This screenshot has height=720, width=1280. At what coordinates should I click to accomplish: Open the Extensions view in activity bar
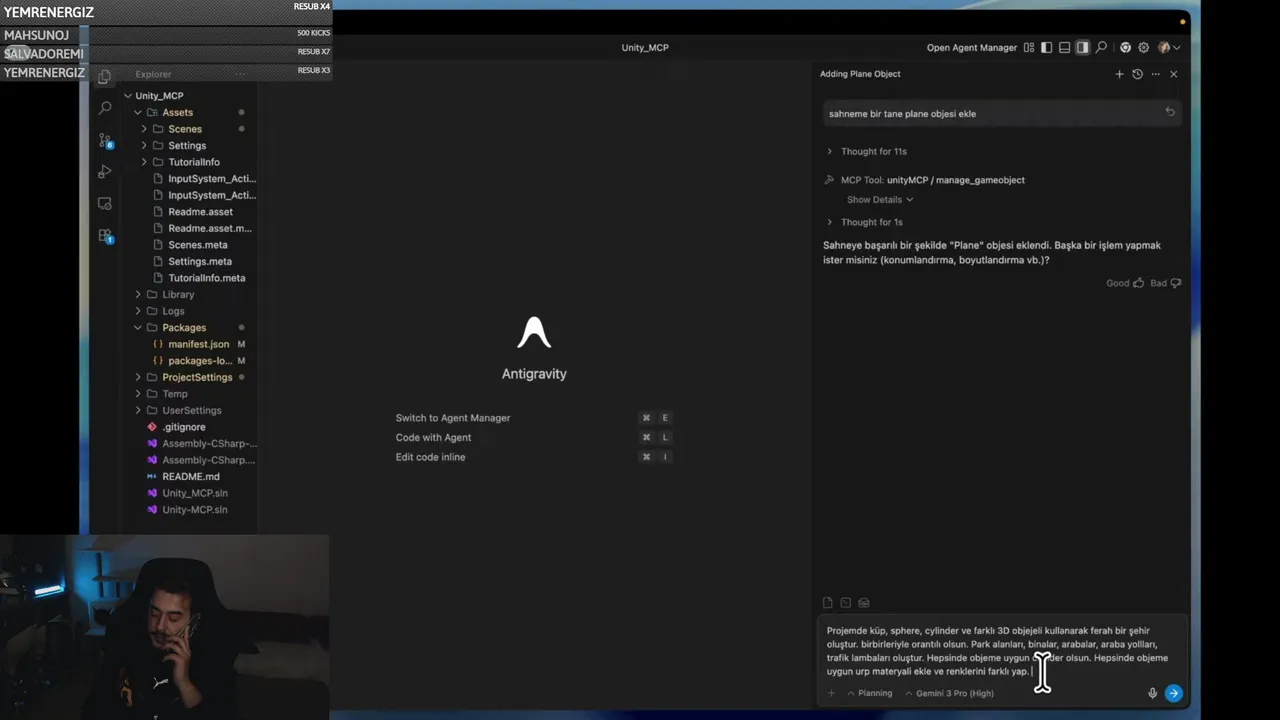(105, 236)
